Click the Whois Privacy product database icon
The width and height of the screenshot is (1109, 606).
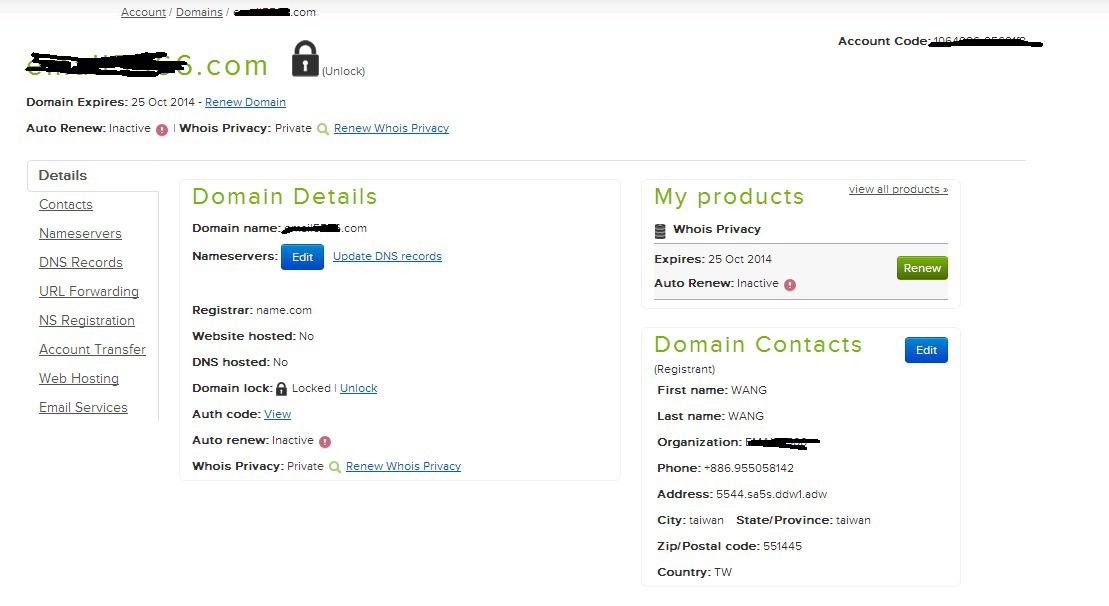pyautogui.click(x=660, y=231)
